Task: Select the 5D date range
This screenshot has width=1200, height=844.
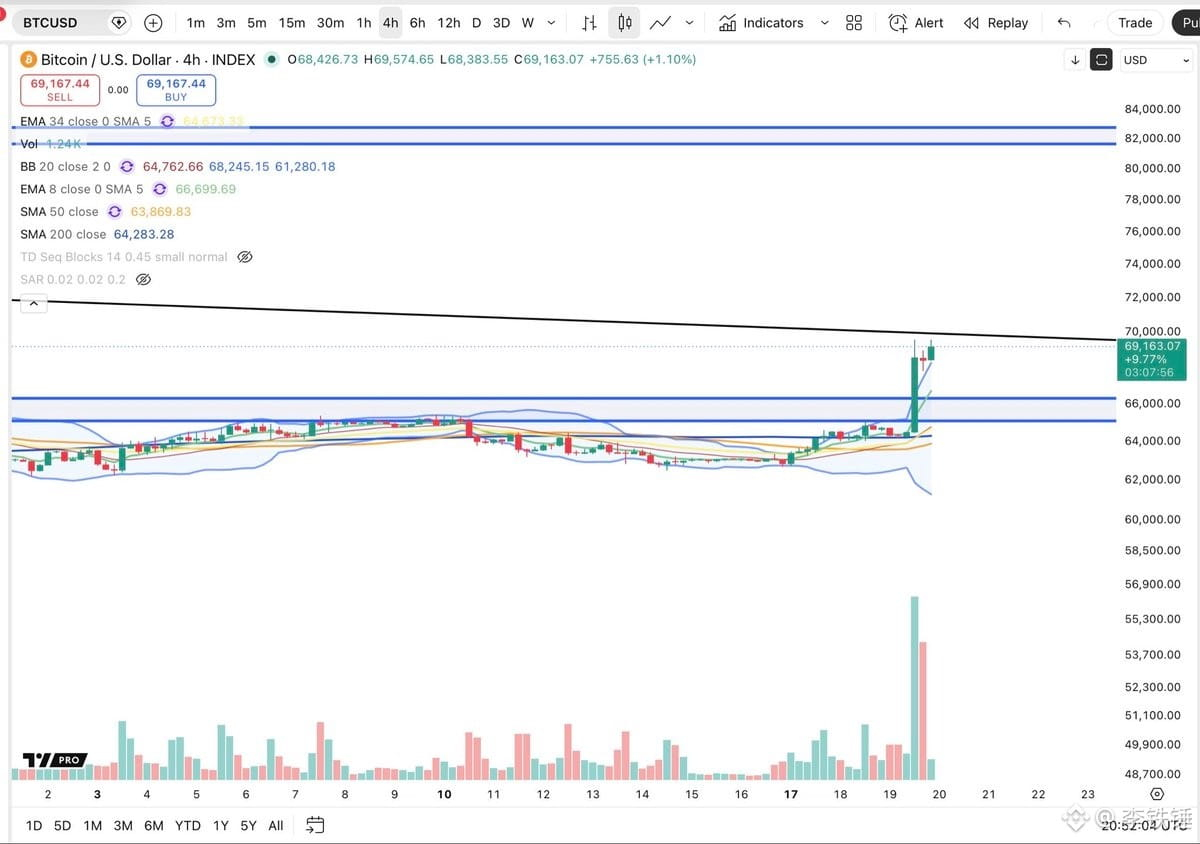Action: [62, 825]
